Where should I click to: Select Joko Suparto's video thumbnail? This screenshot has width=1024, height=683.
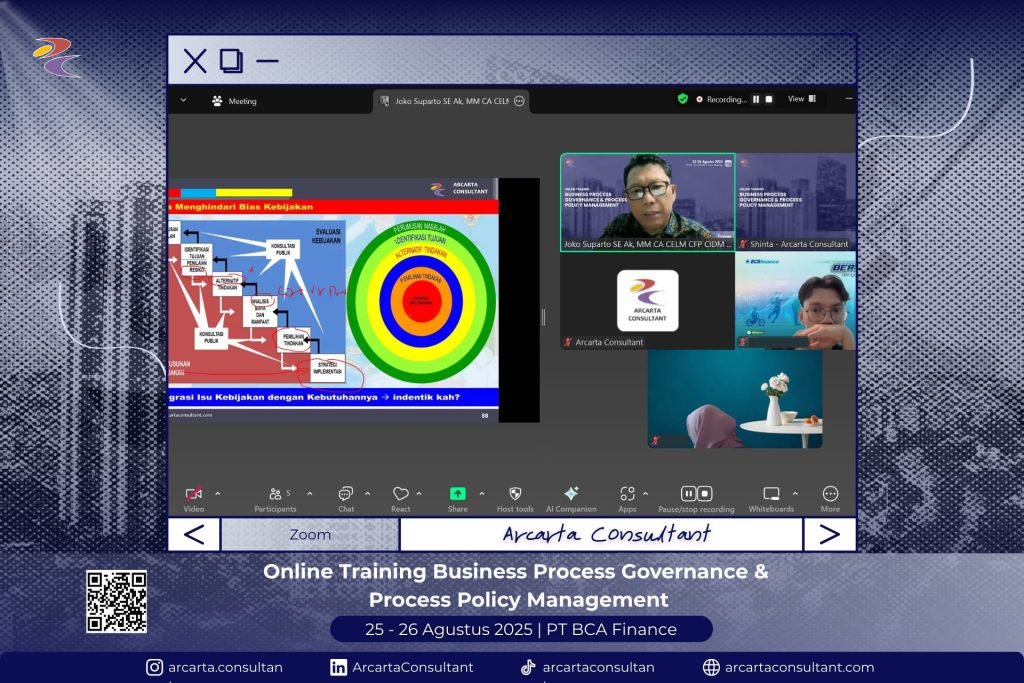(x=647, y=200)
